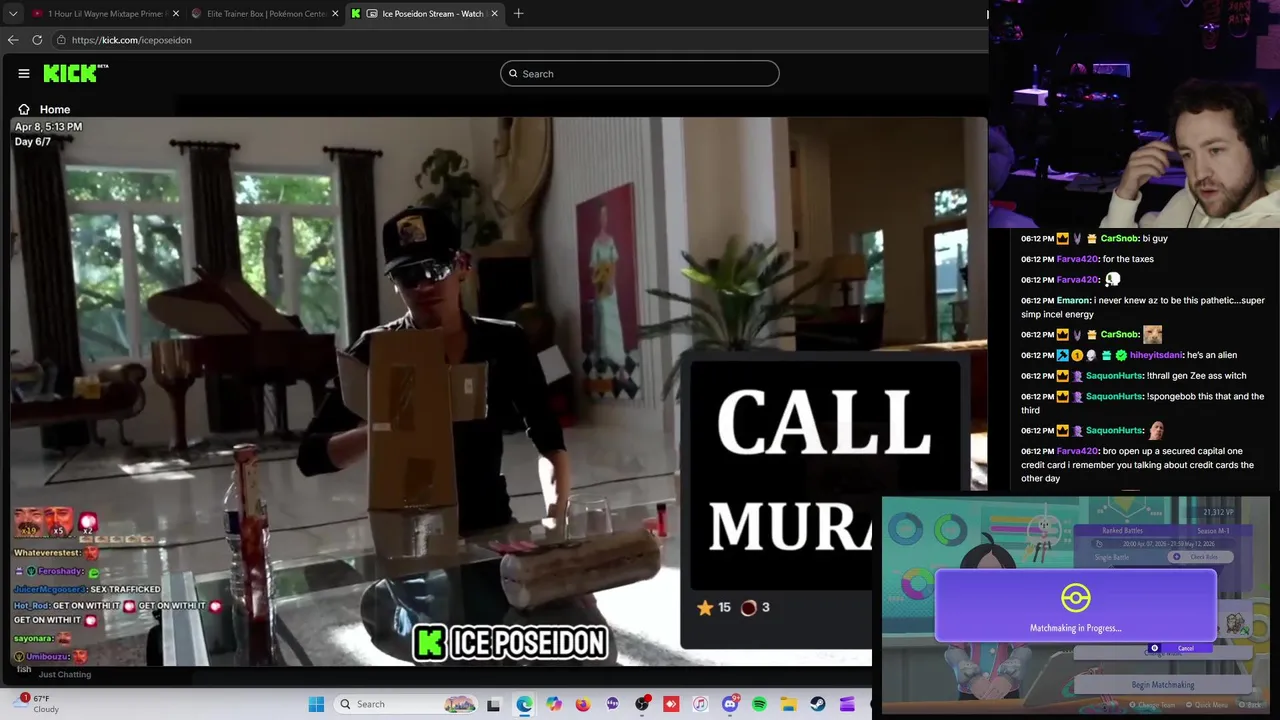Image resolution: width=1280 pixels, height=720 pixels.
Task: Close the Ice Poseidon Stream tab
Action: click(x=494, y=14)
